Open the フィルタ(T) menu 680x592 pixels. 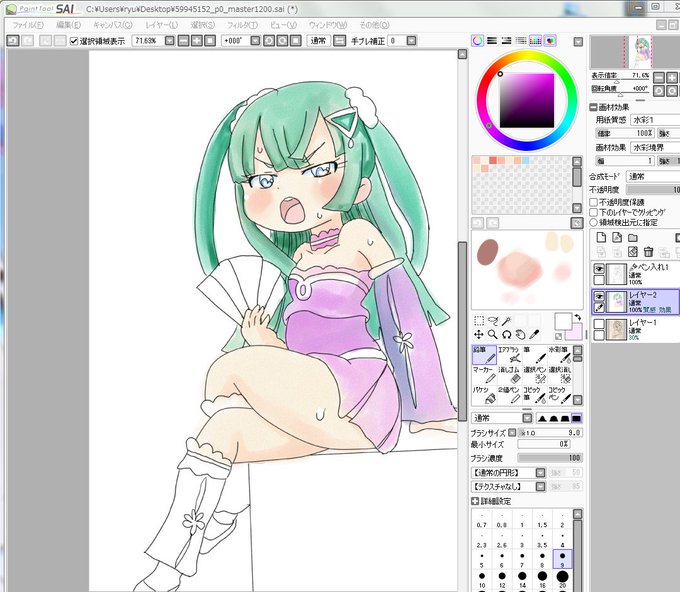click(242, 25)
